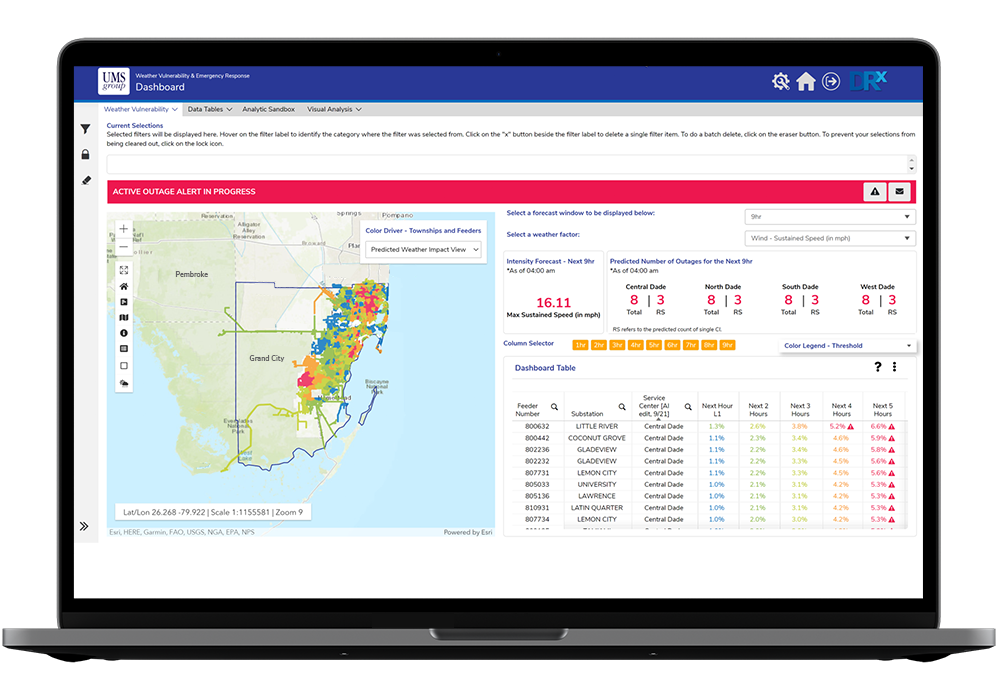The image size is (1000, 700).
Task: Open the Data Tables menu
Action: pos(209,109)
